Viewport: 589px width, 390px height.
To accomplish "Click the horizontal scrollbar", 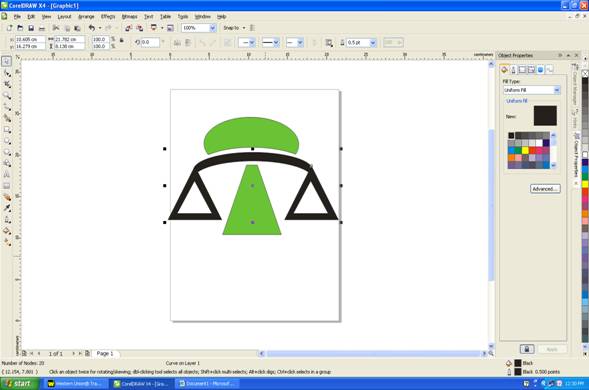I will click(373, 354).
